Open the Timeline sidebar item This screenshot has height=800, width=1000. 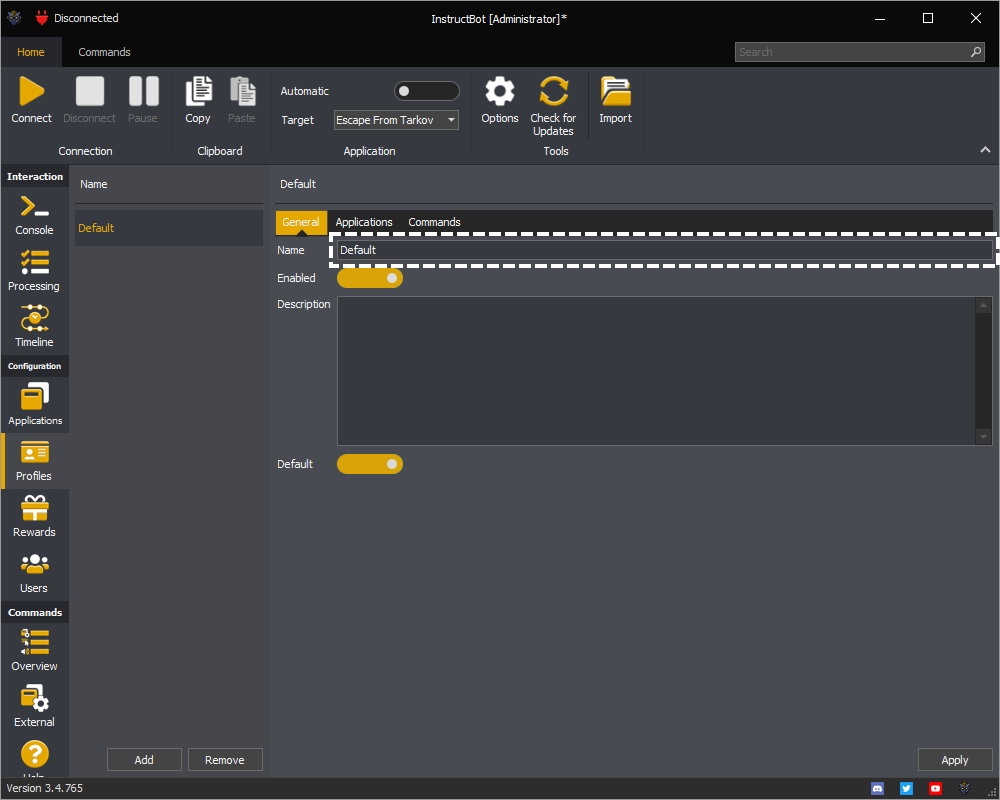tap(34, 327)
